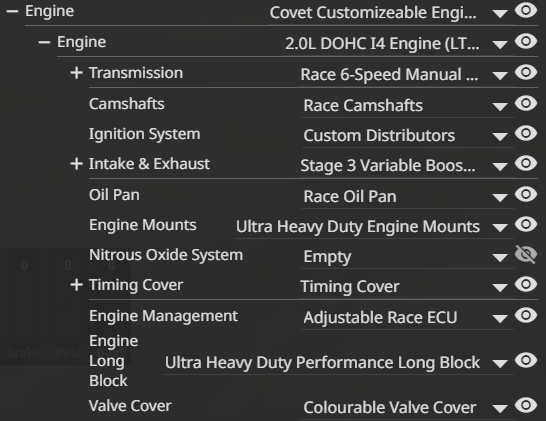This screenshot has width=546, height=421.
Task: Show the hidden Nitrous Oxide System part
Action: click(x=526, y=254)
